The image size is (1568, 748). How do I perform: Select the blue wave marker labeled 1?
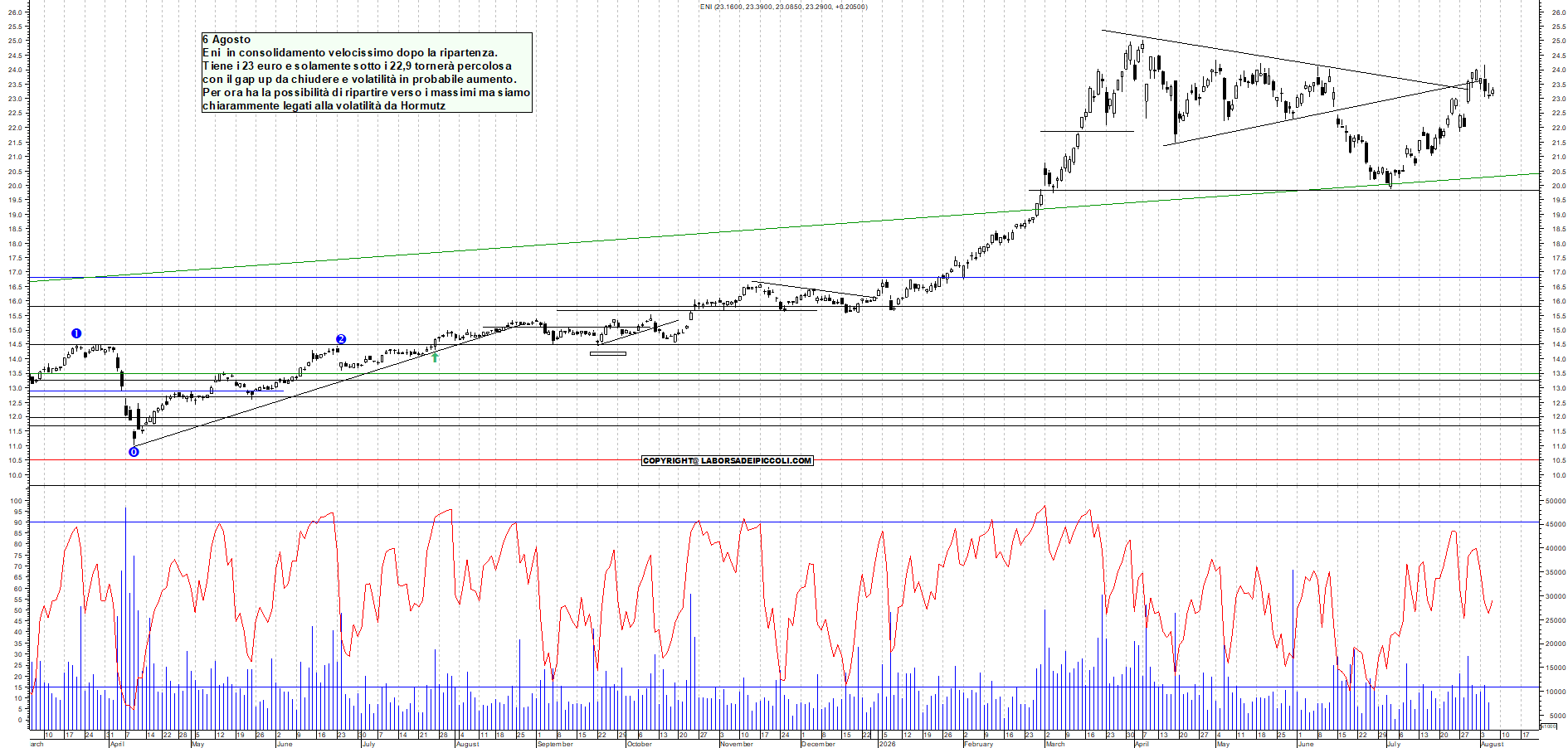pyautogui.click(x=76, y=333)
